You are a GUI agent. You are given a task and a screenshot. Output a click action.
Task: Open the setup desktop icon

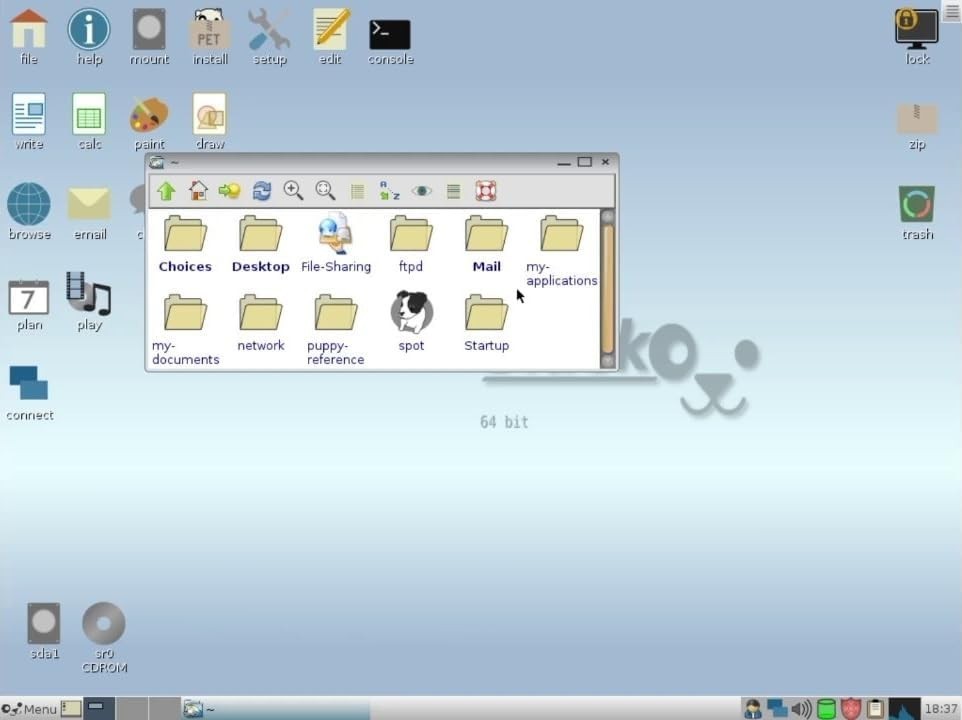pyautogui.click(x=269, y=37)
